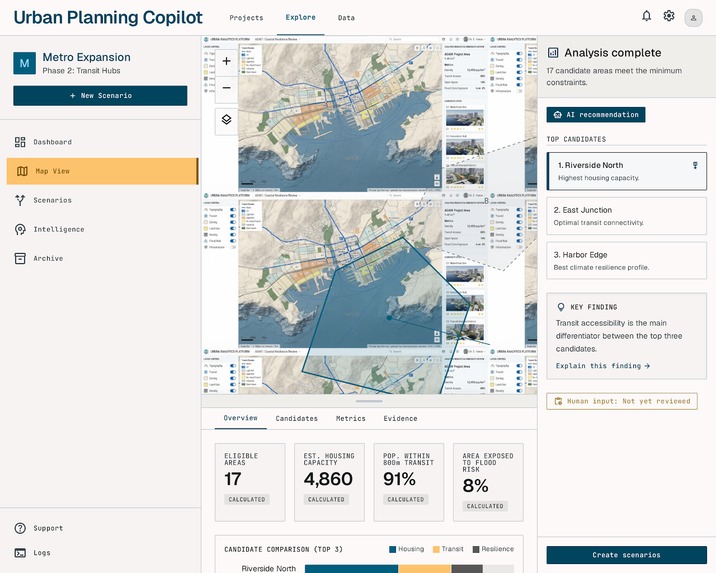
Task: Zoom out on the map with minus
Action: tap(226, 88)
